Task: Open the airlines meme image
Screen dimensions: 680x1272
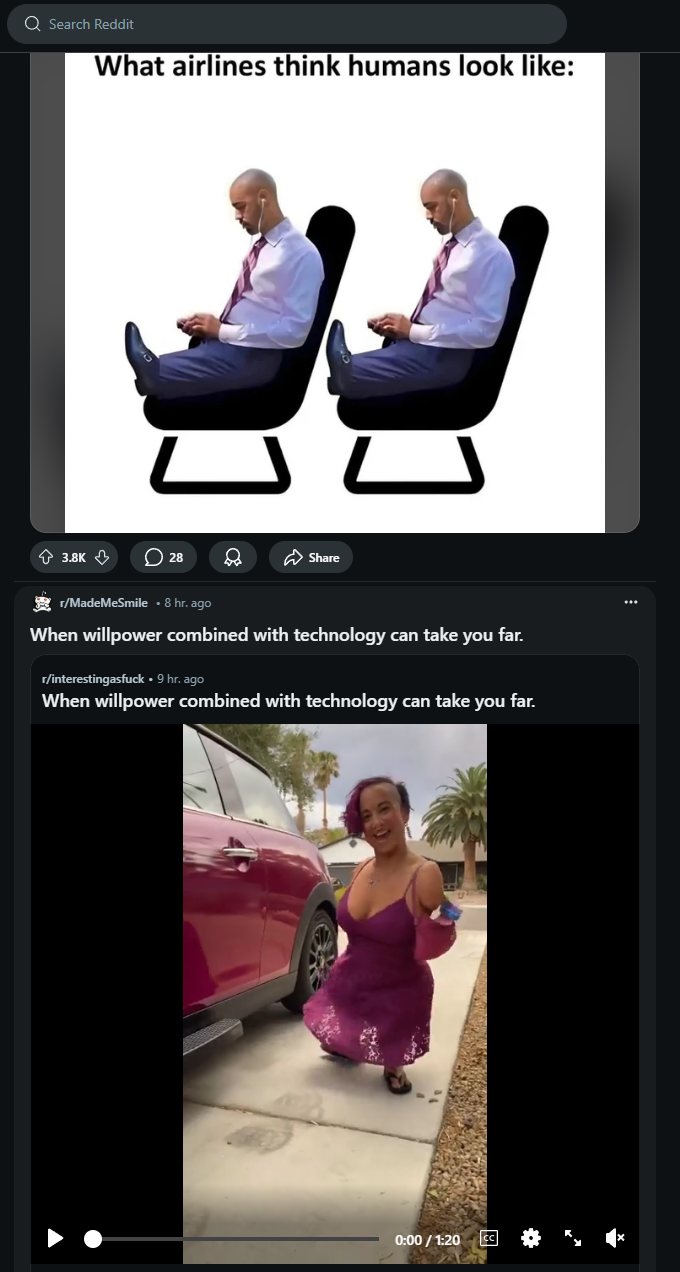Action: [335, 290]
